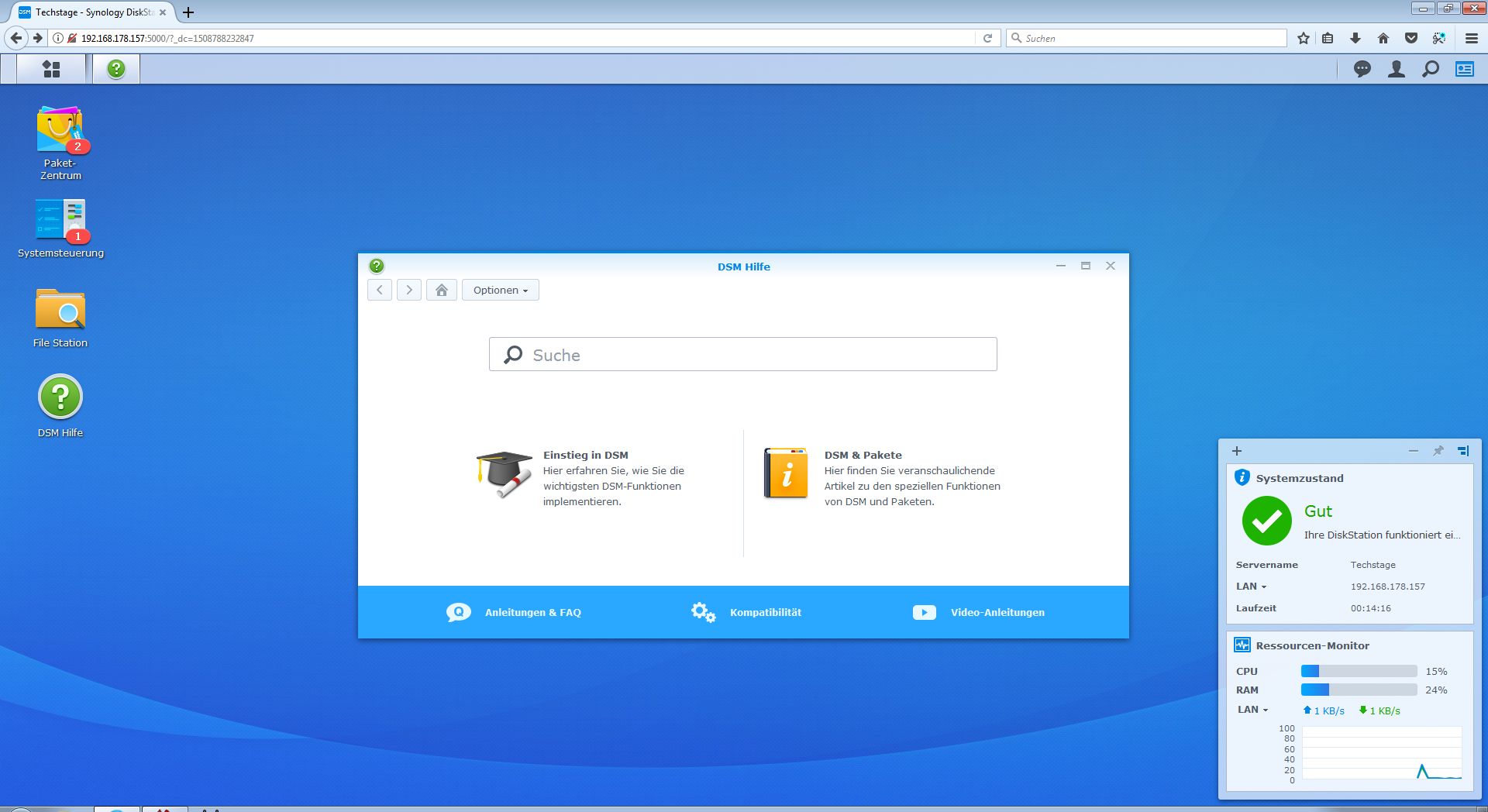Expand the LAN dropdown in Systemzustand
Image resolution: width=1488 pixels, height=812 pixels.
point(1252,587)
